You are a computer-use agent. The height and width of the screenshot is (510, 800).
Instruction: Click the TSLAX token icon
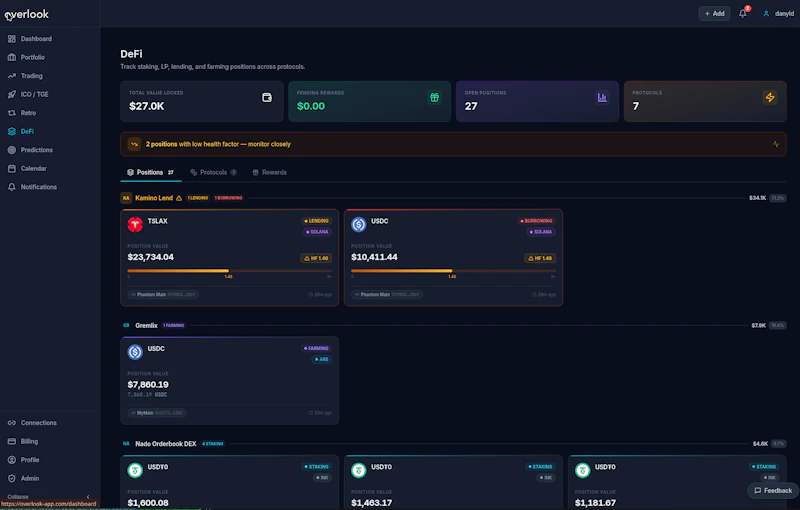click(x=135, y=224)
